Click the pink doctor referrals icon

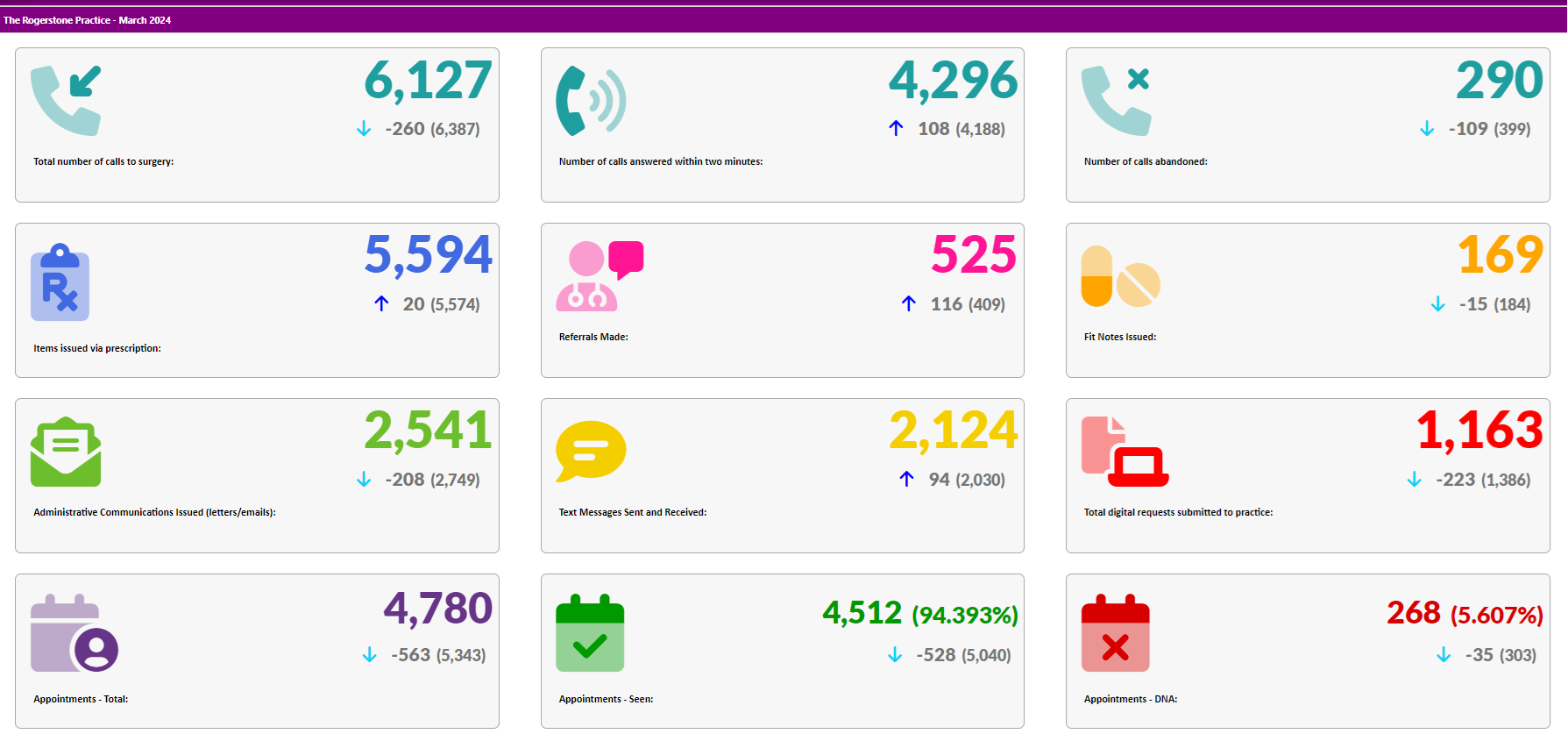(x=600, y=276)
